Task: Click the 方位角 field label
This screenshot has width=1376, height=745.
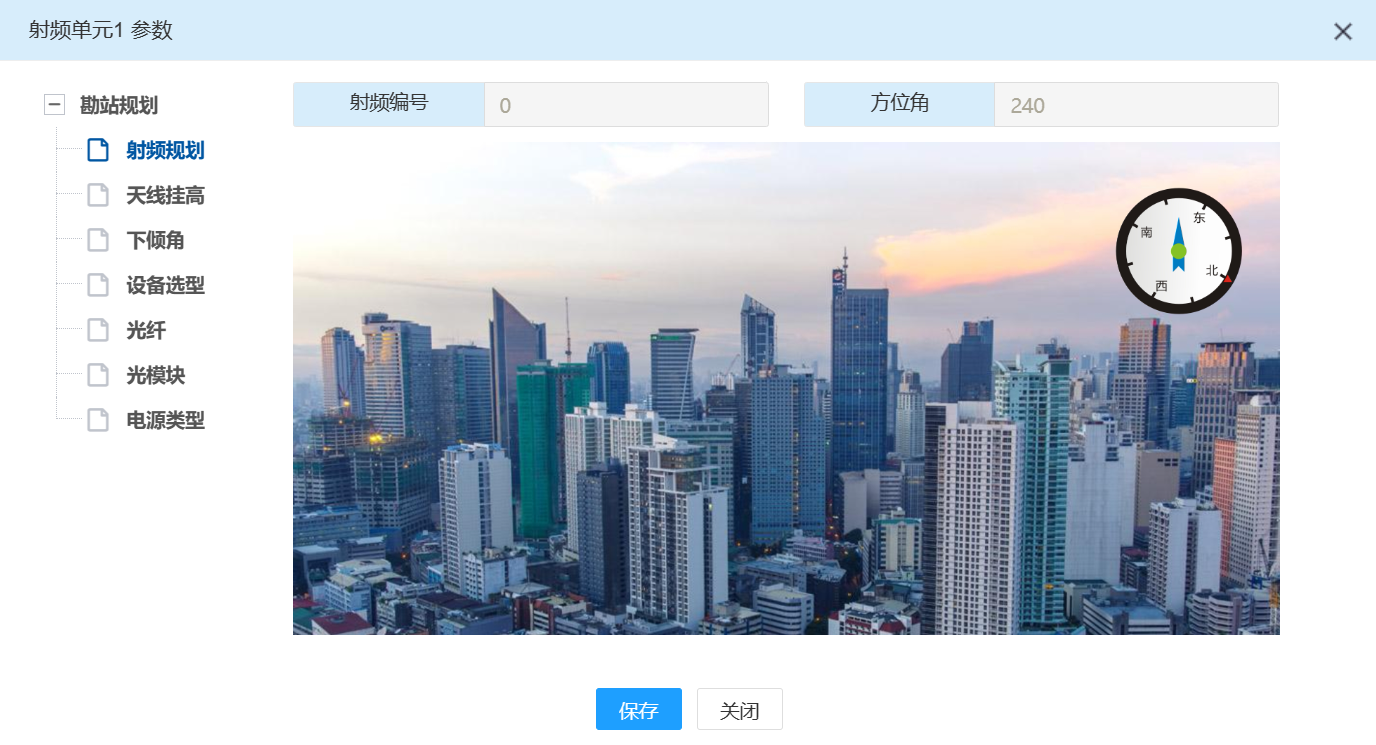Action: pos(899,103)
